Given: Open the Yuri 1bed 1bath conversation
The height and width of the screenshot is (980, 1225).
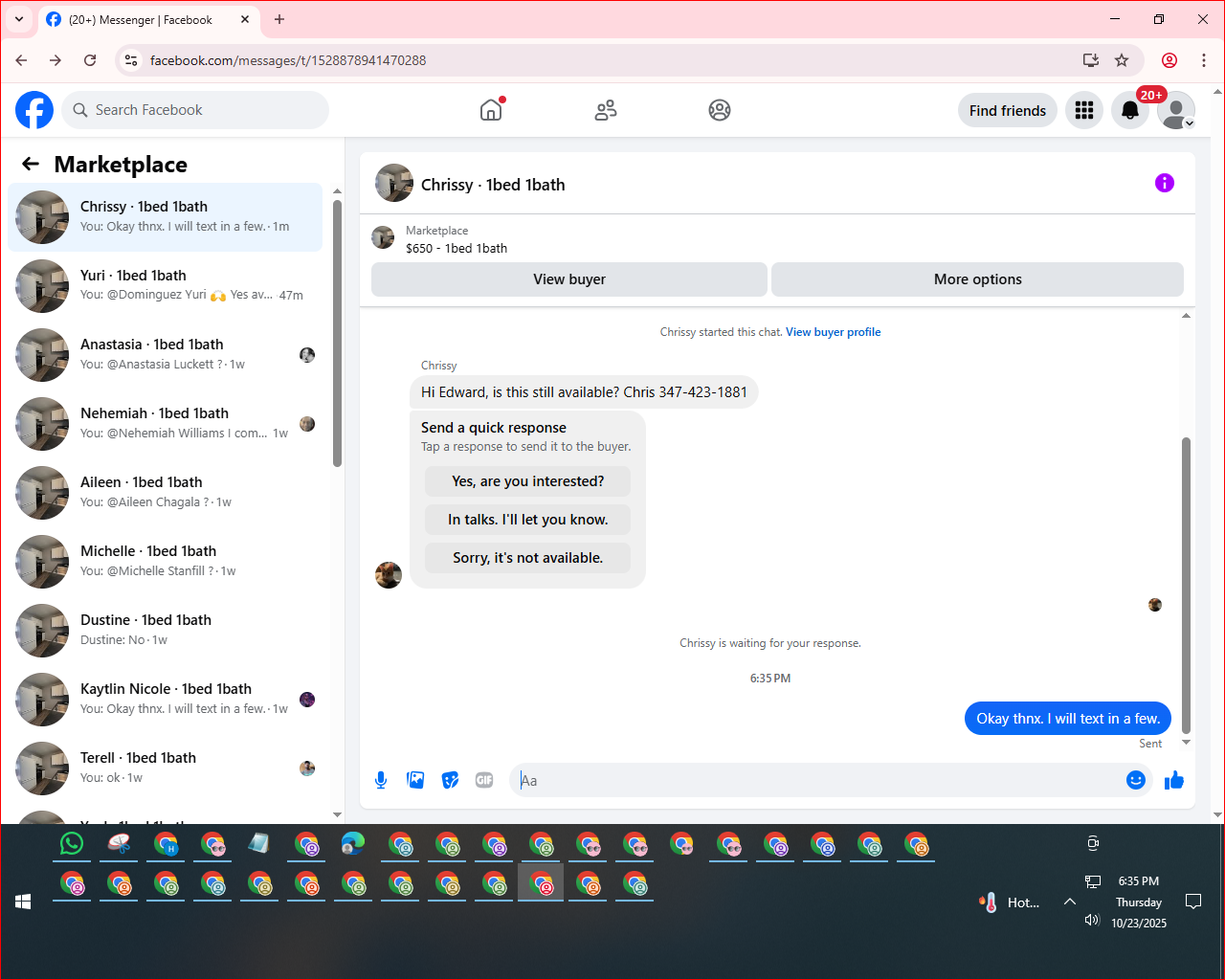Looking at the screenshot, I should click(x=166, y=286).
